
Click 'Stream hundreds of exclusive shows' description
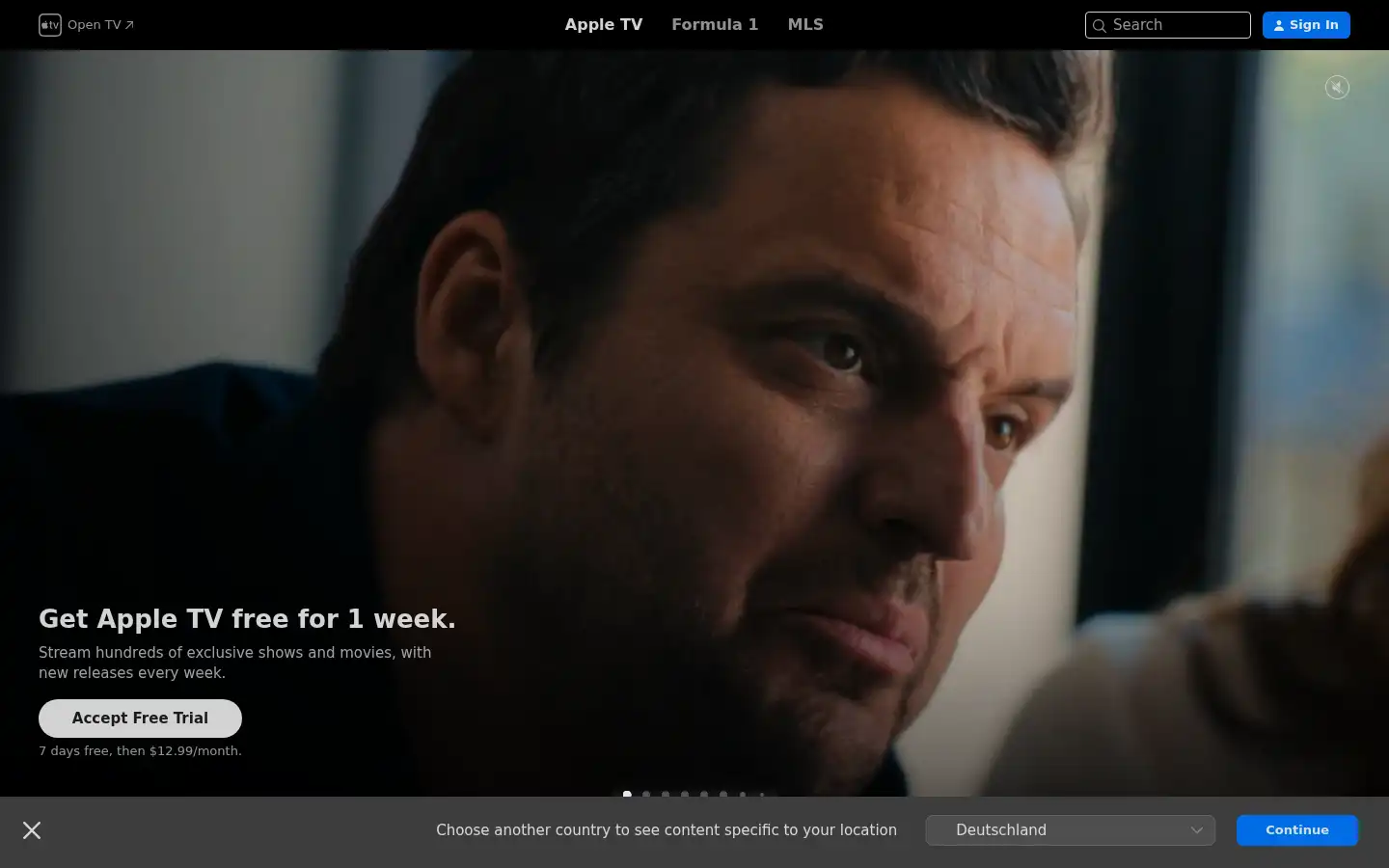pyautogui.click(x=235, y=663)
